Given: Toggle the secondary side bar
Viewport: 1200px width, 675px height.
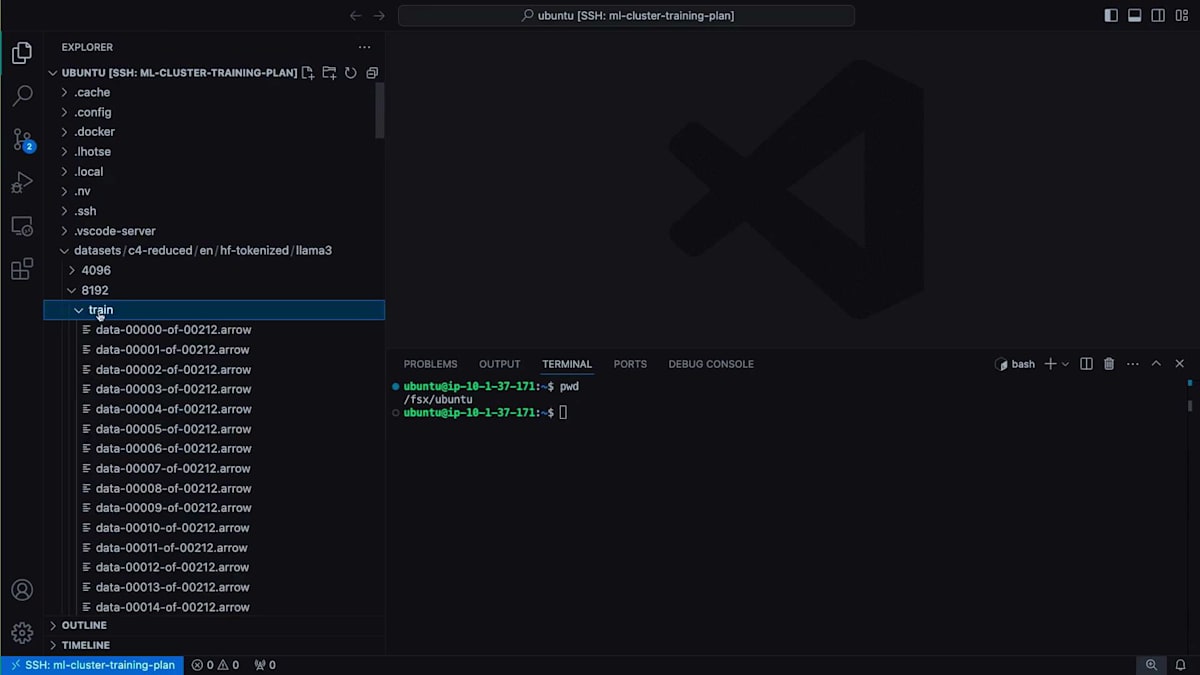Looking at the screenshot, I should [1158, 16].
